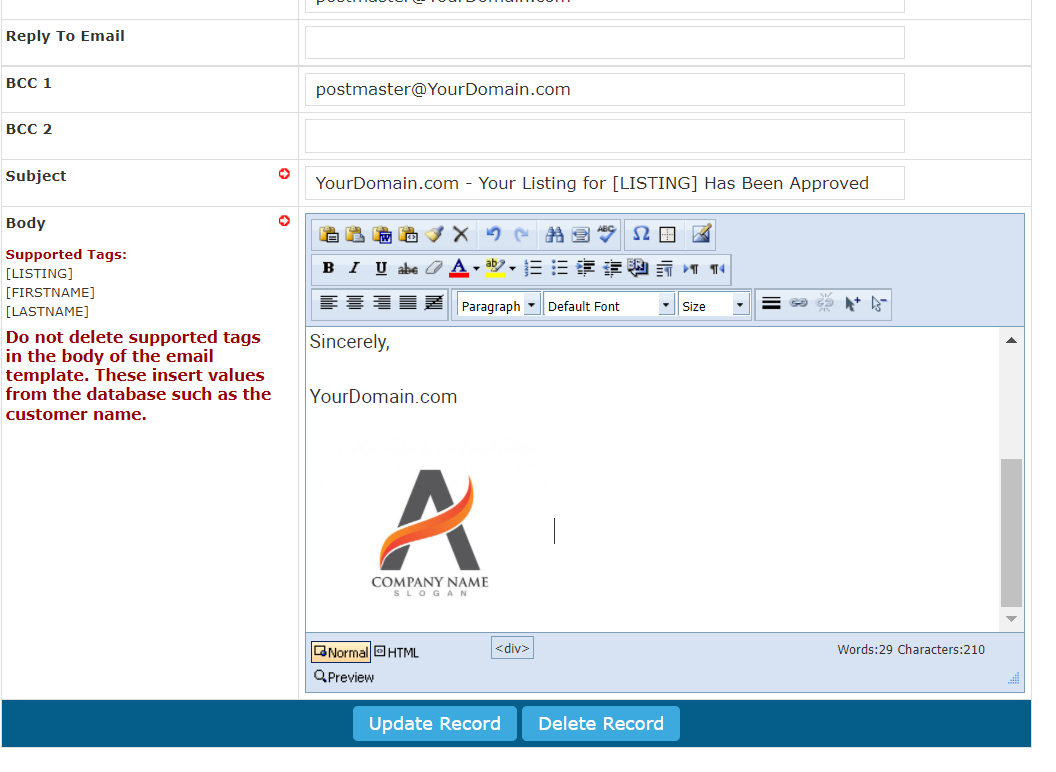Center align the text
1056x772 pixels.
[355, 303]
